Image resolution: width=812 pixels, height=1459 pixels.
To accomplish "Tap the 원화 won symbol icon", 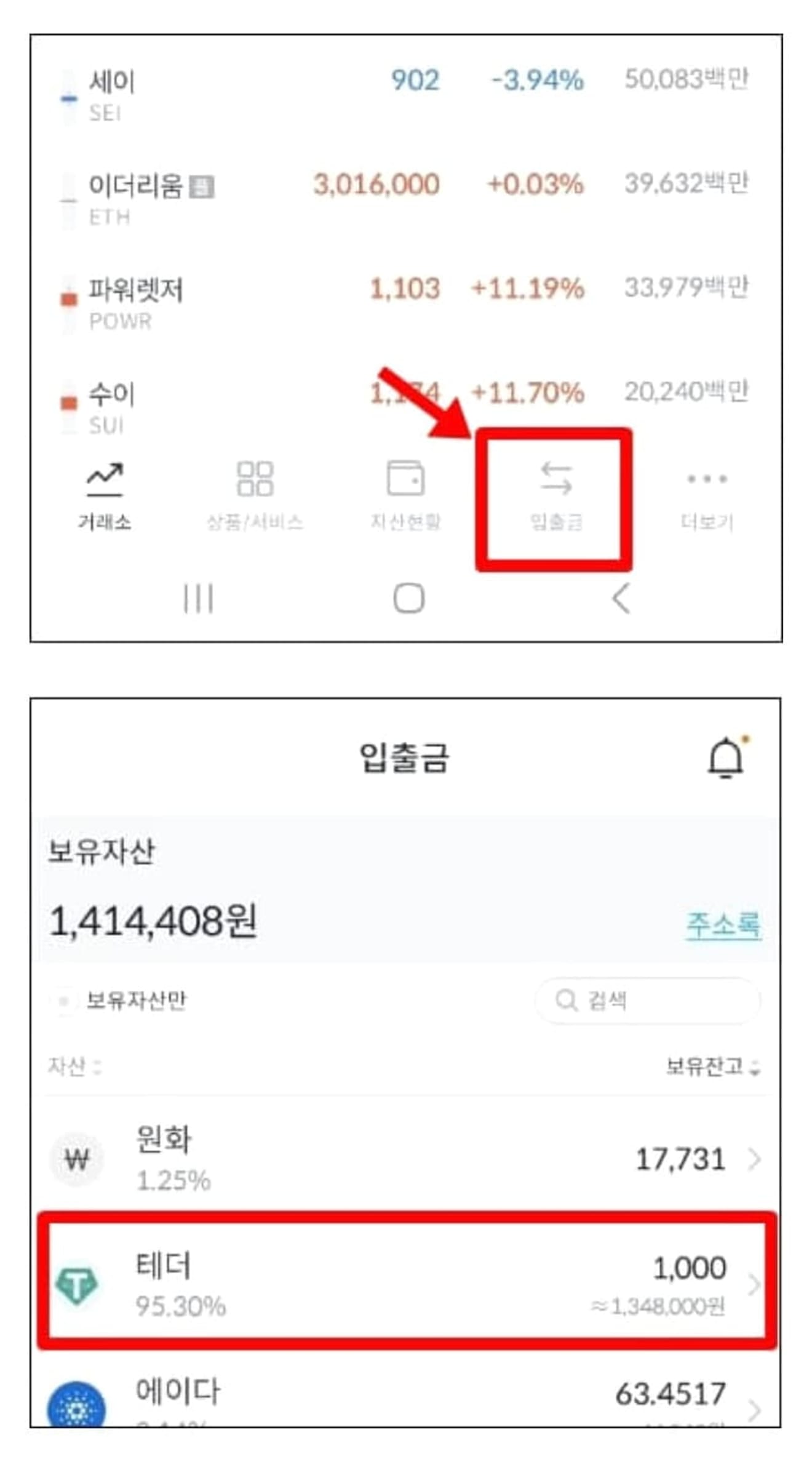I will 76,1159.
